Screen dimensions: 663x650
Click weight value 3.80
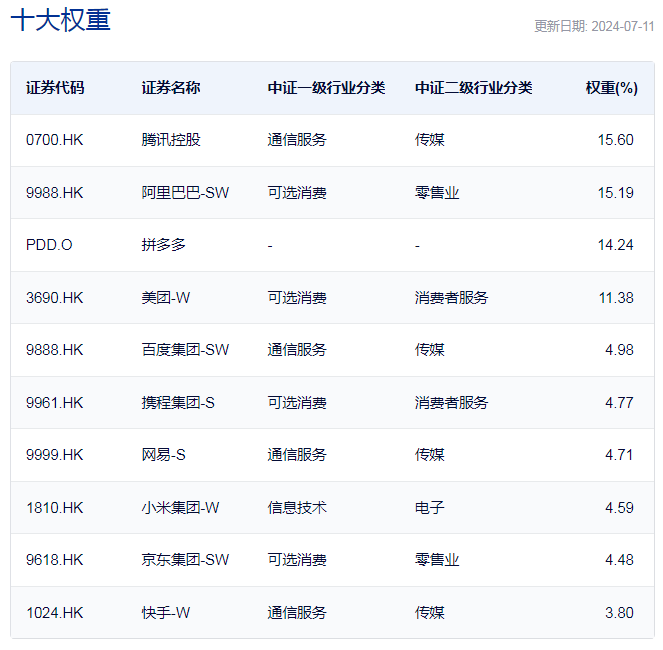tap(619, 612)
